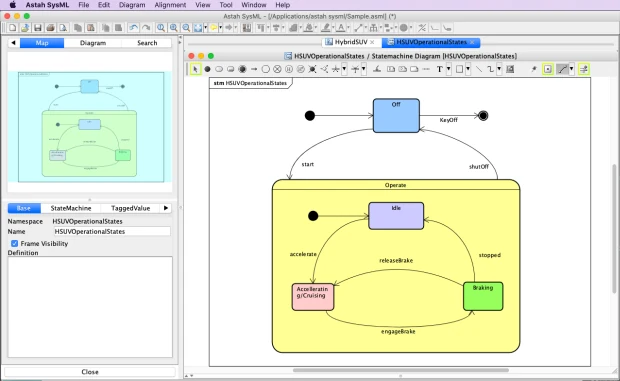Open the Astah SysML application menu
This screenshot has height=381, width=620.
click(x=47, y=5)
